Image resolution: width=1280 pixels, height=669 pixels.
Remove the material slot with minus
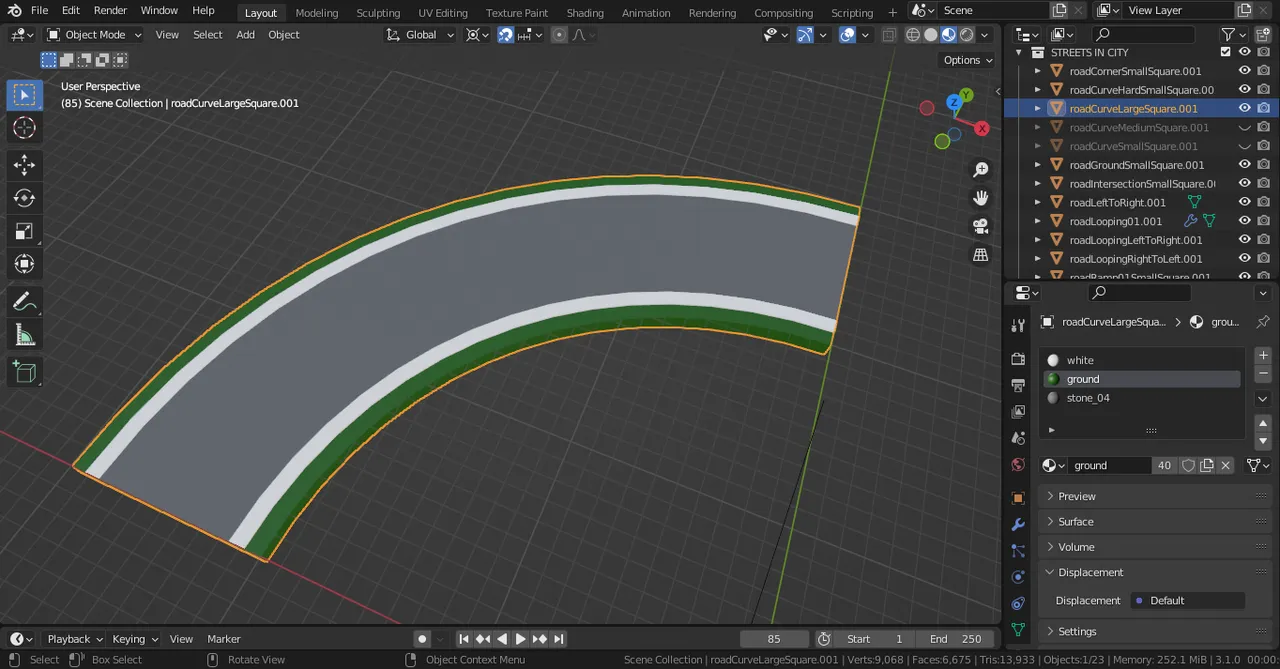coord(1263,373)
